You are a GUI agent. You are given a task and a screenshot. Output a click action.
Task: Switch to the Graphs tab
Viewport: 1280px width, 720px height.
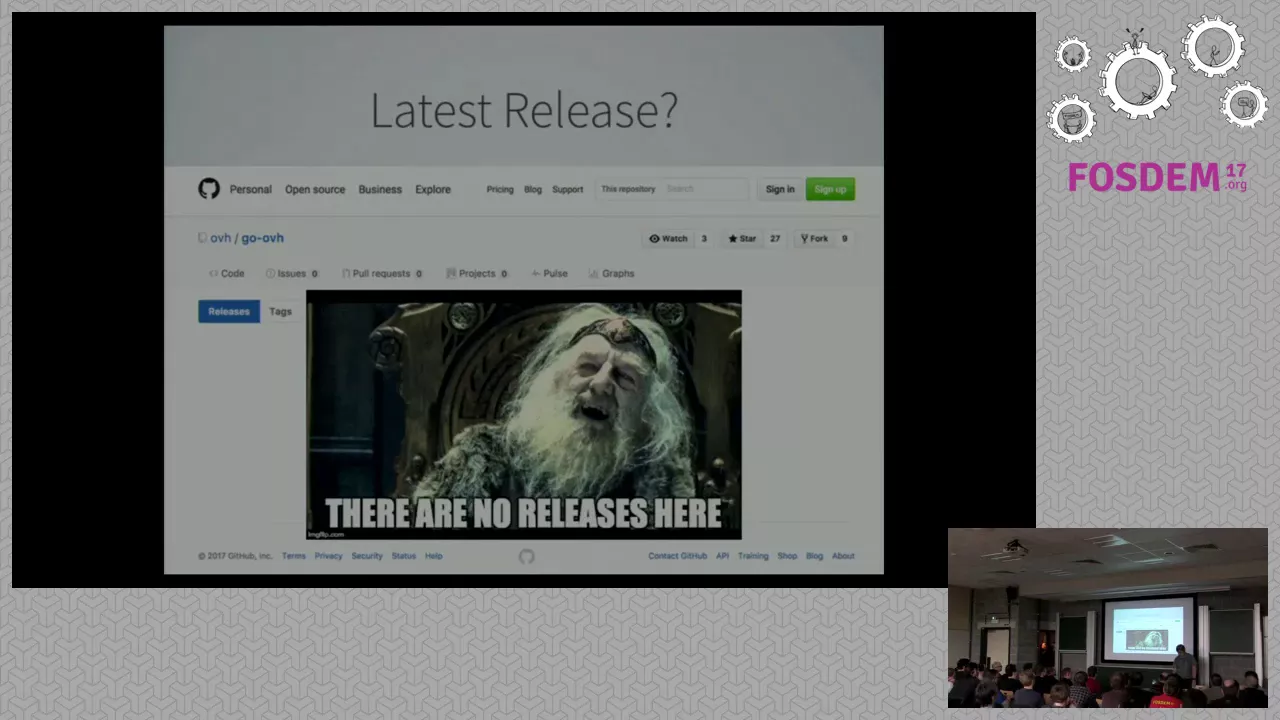coord(612,273)
